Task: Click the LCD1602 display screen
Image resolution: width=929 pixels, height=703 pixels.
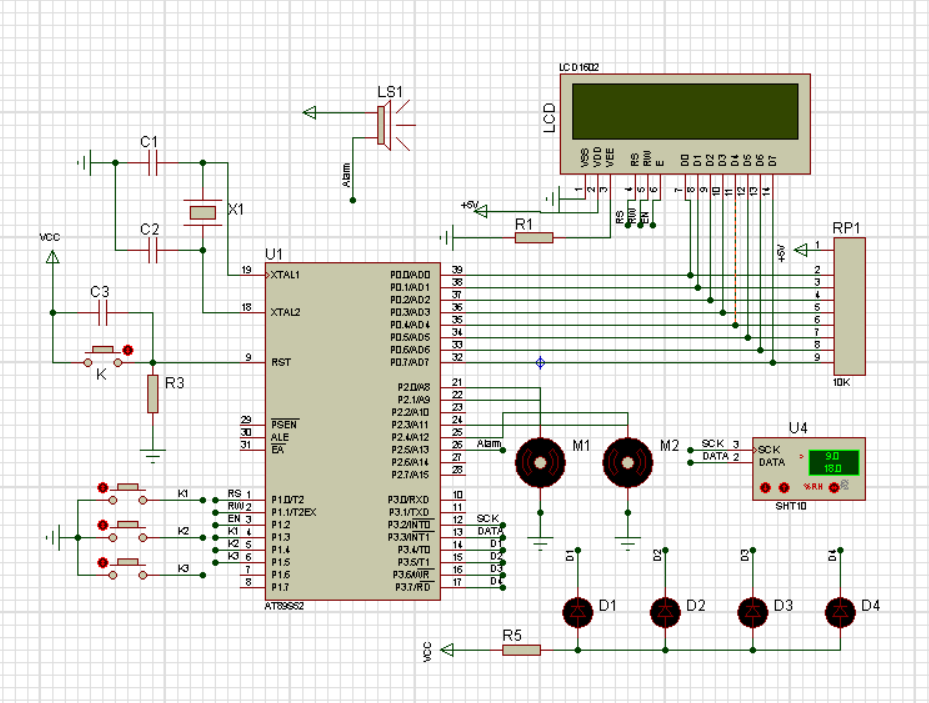Action: click(684, 110)
